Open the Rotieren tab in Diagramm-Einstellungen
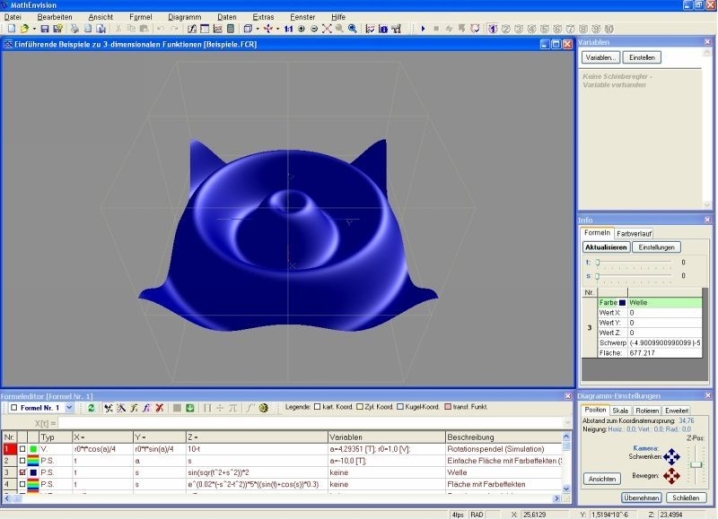Screen dimensions: 718x519 click(x=649, y=410)
